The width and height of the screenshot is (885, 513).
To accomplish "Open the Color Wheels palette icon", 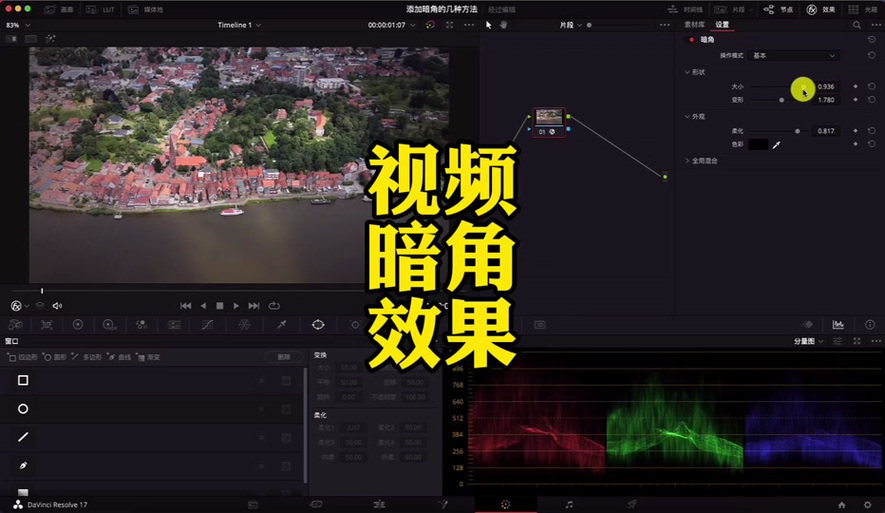I will 78,325.
